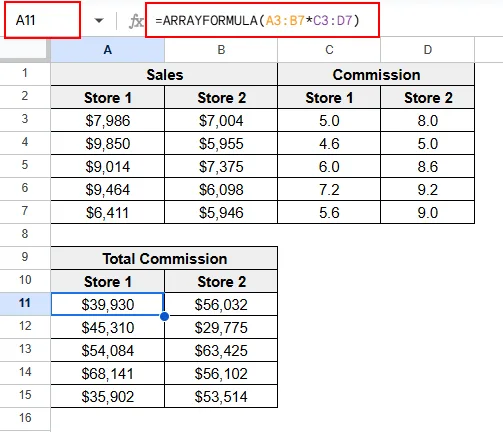503x432 pixels.
Task: Click the ARRAYFORMULA formula bar
Action: (262, 20)
